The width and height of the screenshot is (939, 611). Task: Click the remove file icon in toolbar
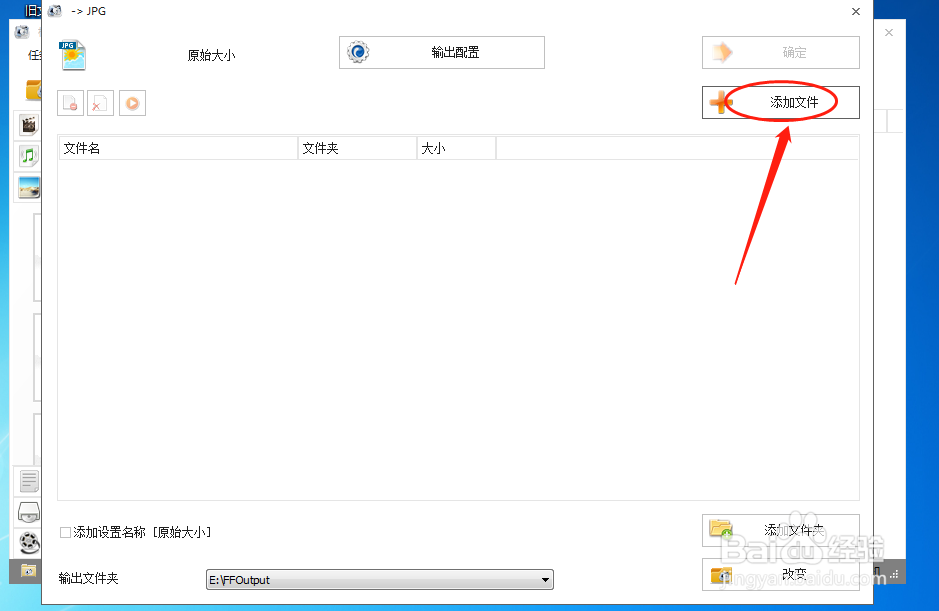point(70,103)
